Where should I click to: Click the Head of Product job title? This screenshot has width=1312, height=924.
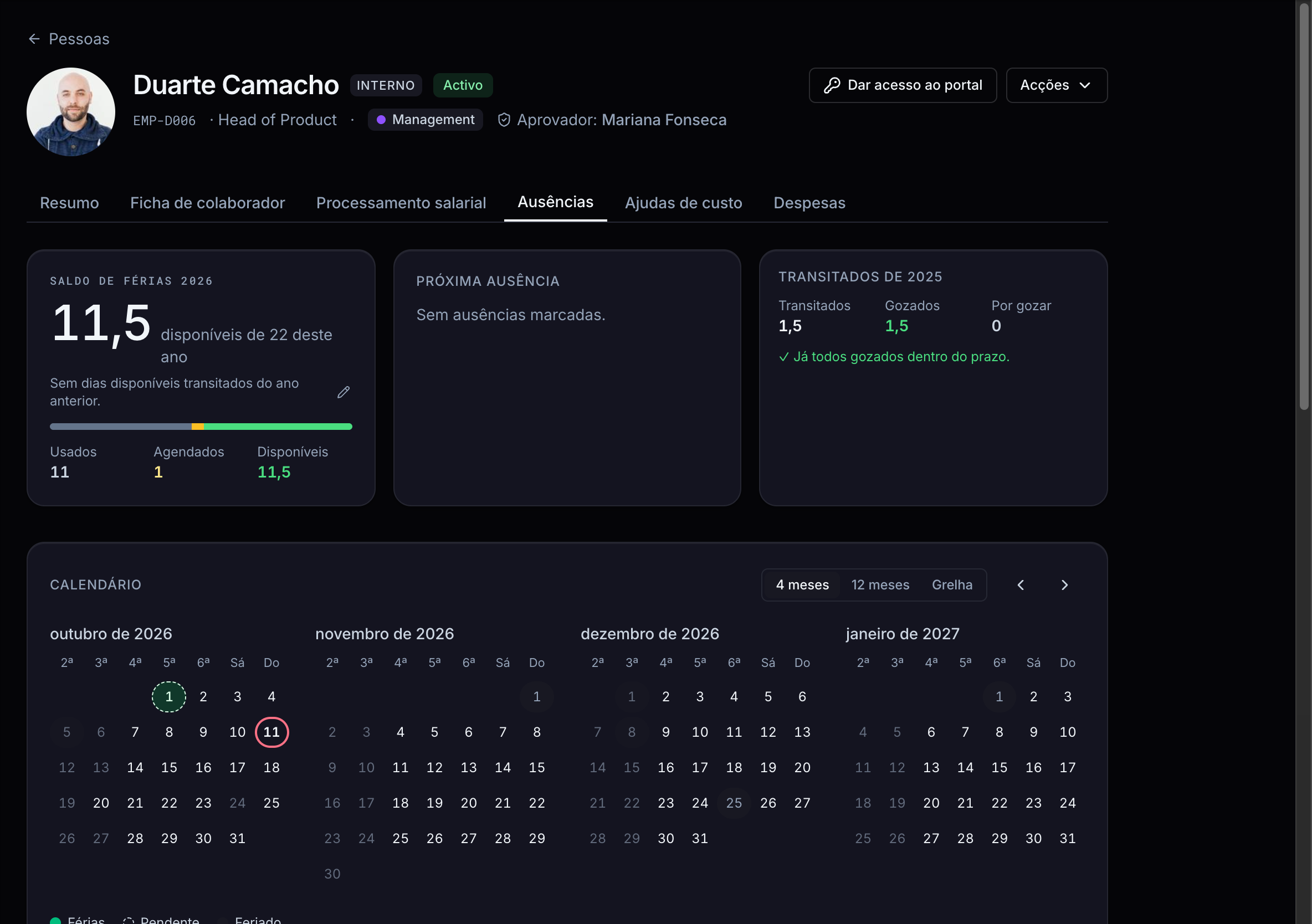click(277, 120)
